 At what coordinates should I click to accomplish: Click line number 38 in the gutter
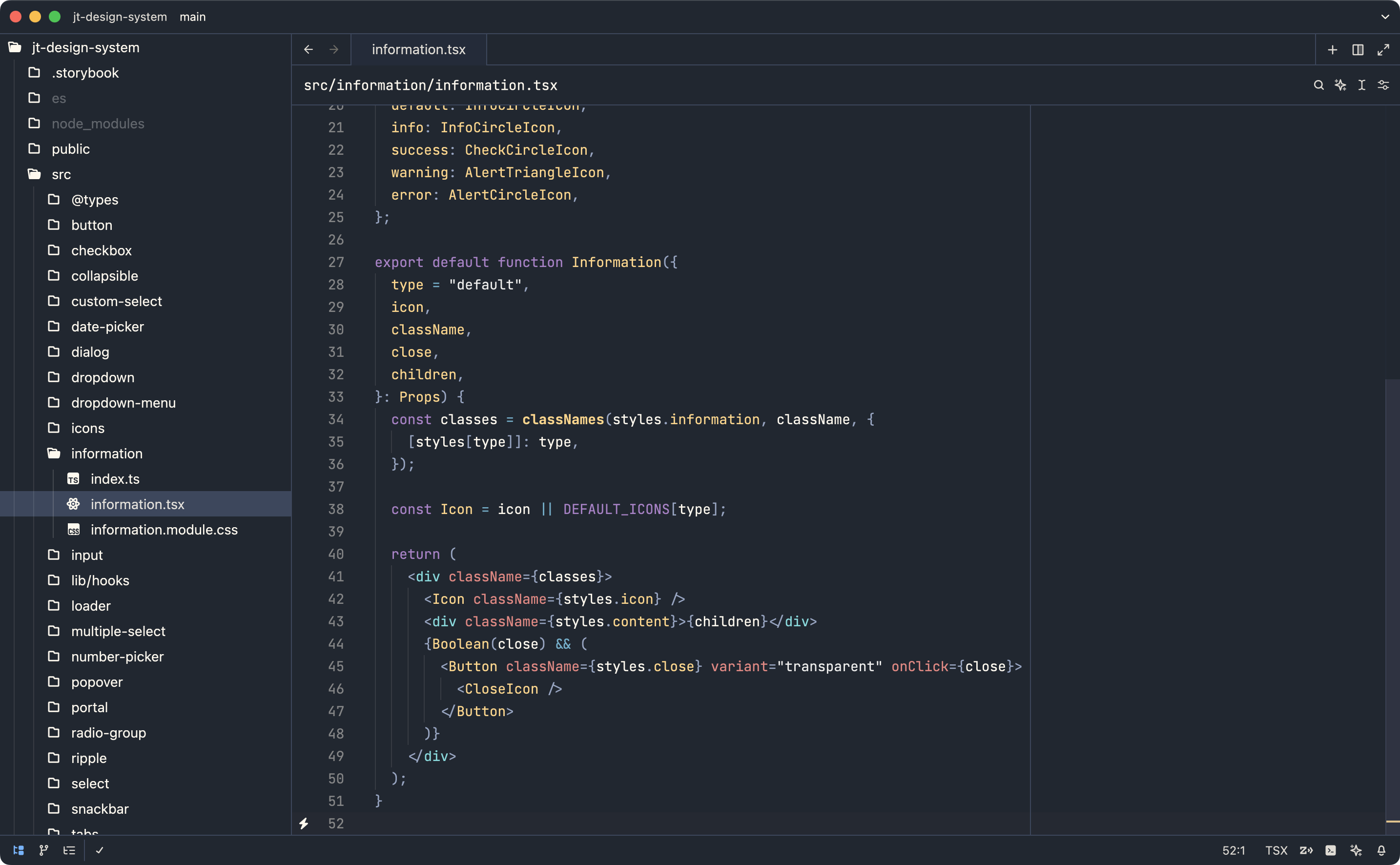coord(336,509)
